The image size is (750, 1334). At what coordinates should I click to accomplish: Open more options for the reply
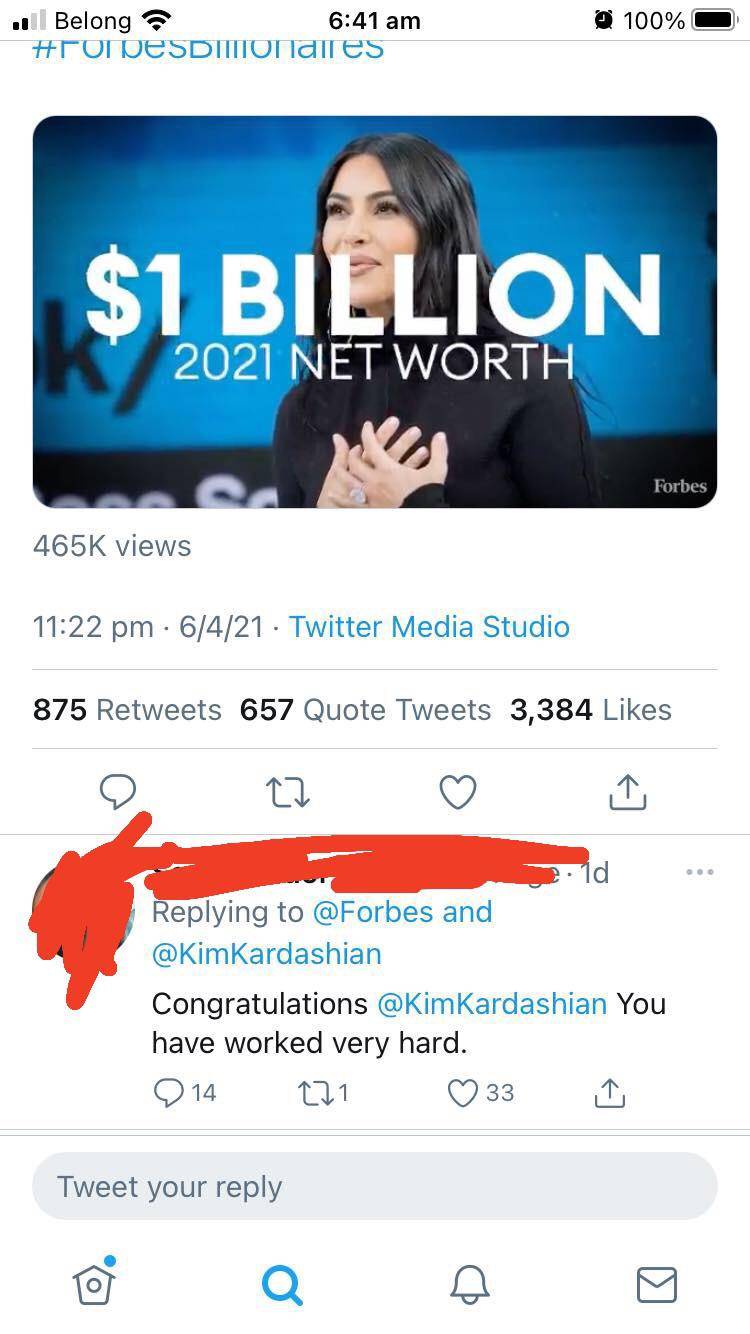pos(699,873)
